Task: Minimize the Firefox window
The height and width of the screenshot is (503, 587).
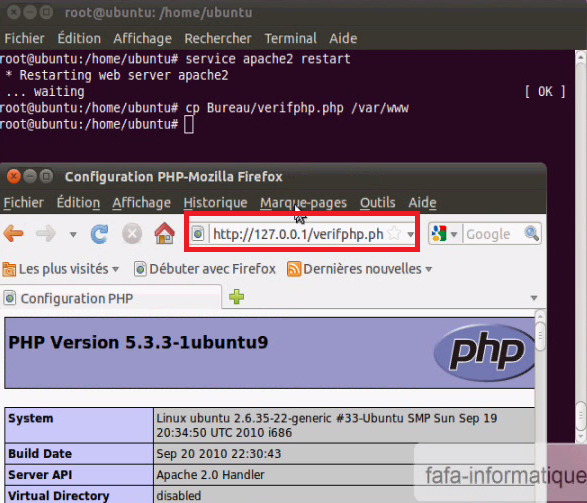Action: (x=30, y=176)
